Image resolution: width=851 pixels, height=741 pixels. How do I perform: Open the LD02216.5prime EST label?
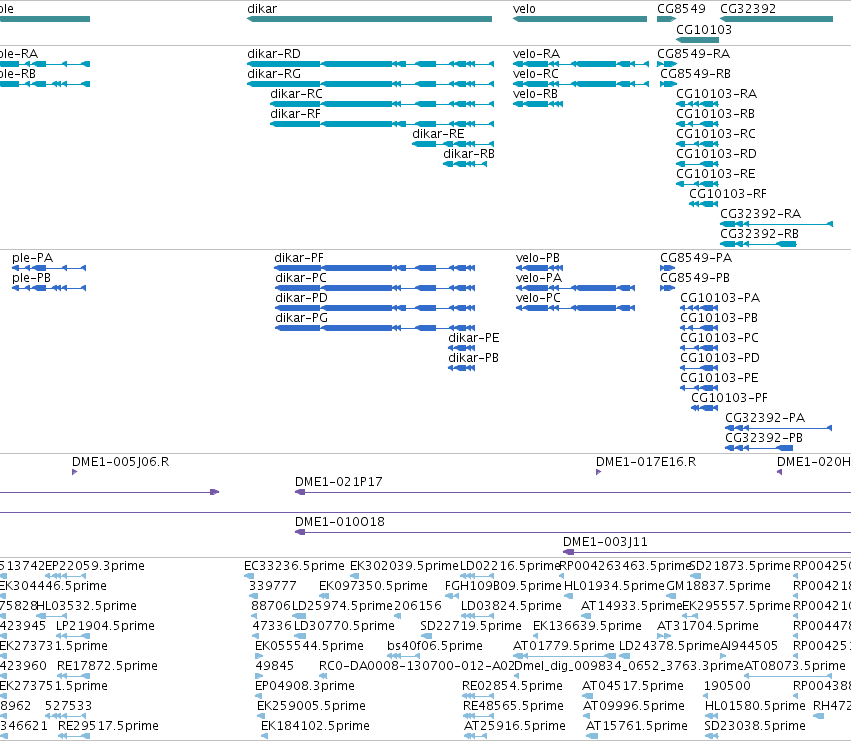(x=510, y=566)
